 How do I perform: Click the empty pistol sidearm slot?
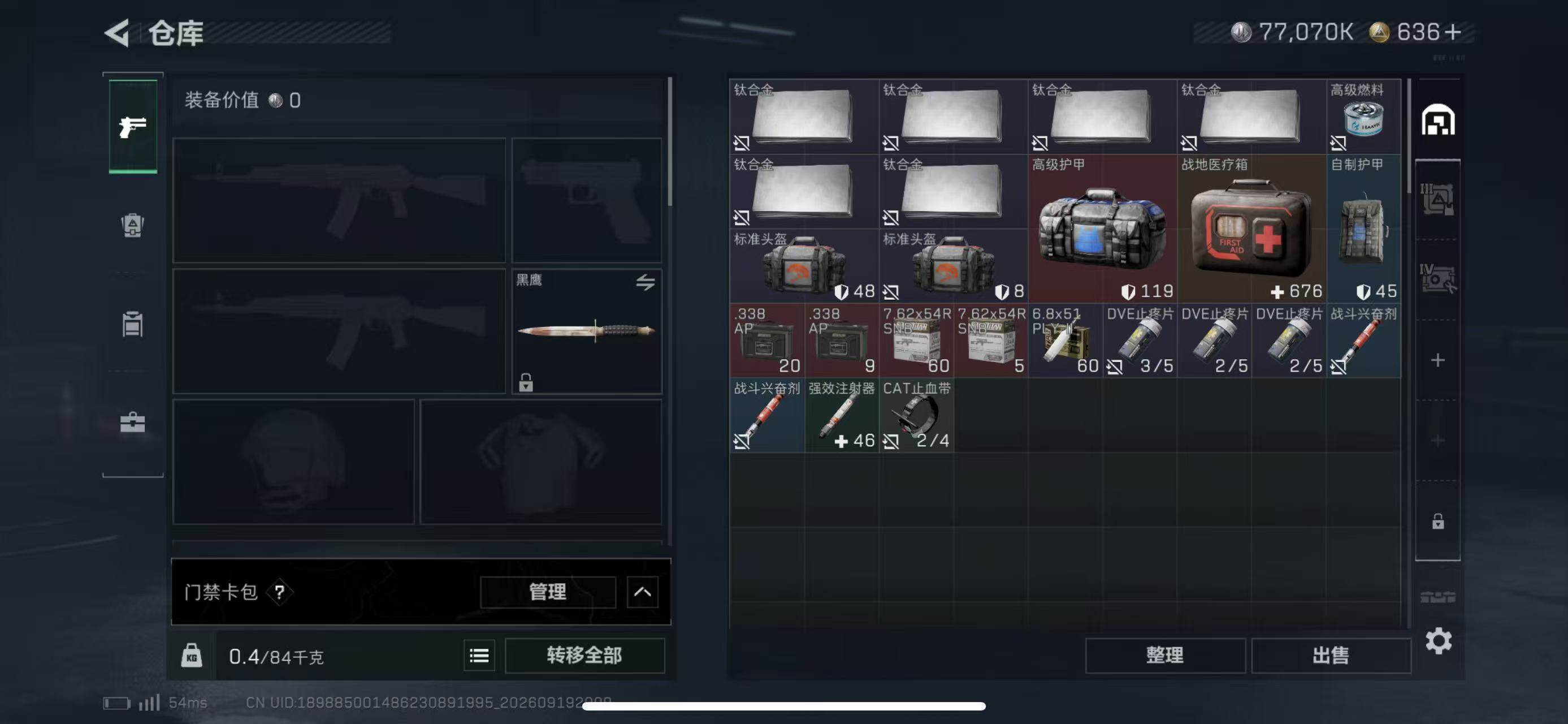pos(586,200)
